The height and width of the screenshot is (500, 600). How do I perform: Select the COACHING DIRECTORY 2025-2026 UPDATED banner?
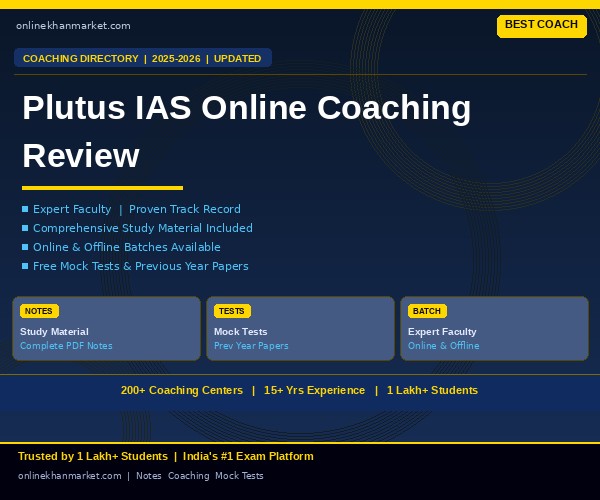pyautogui.click(x=143, y=58)
